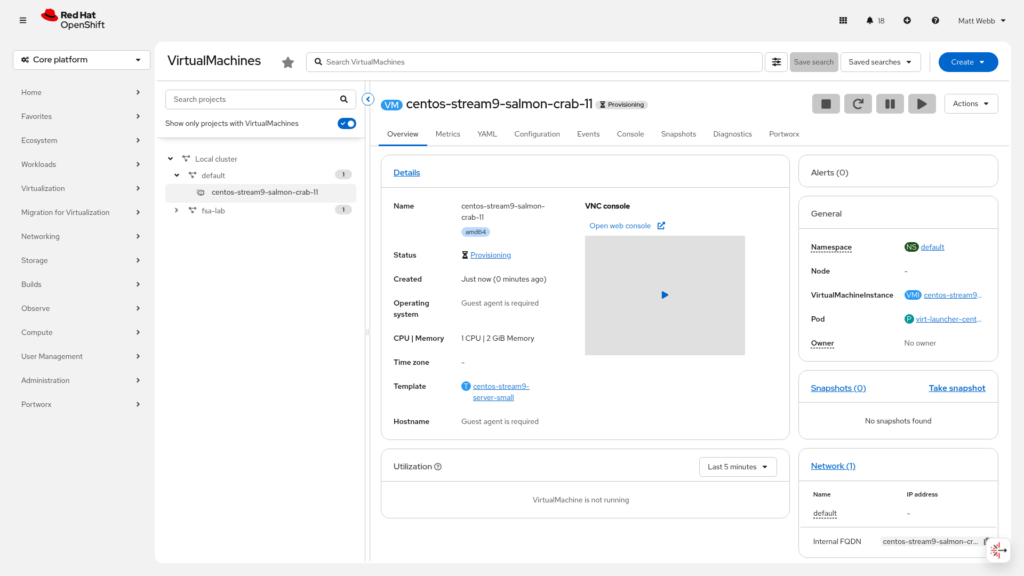Open the advanced search filter icon
Image resolution: width=1024 pixels, height=576 pixels.
pos(776,62)
